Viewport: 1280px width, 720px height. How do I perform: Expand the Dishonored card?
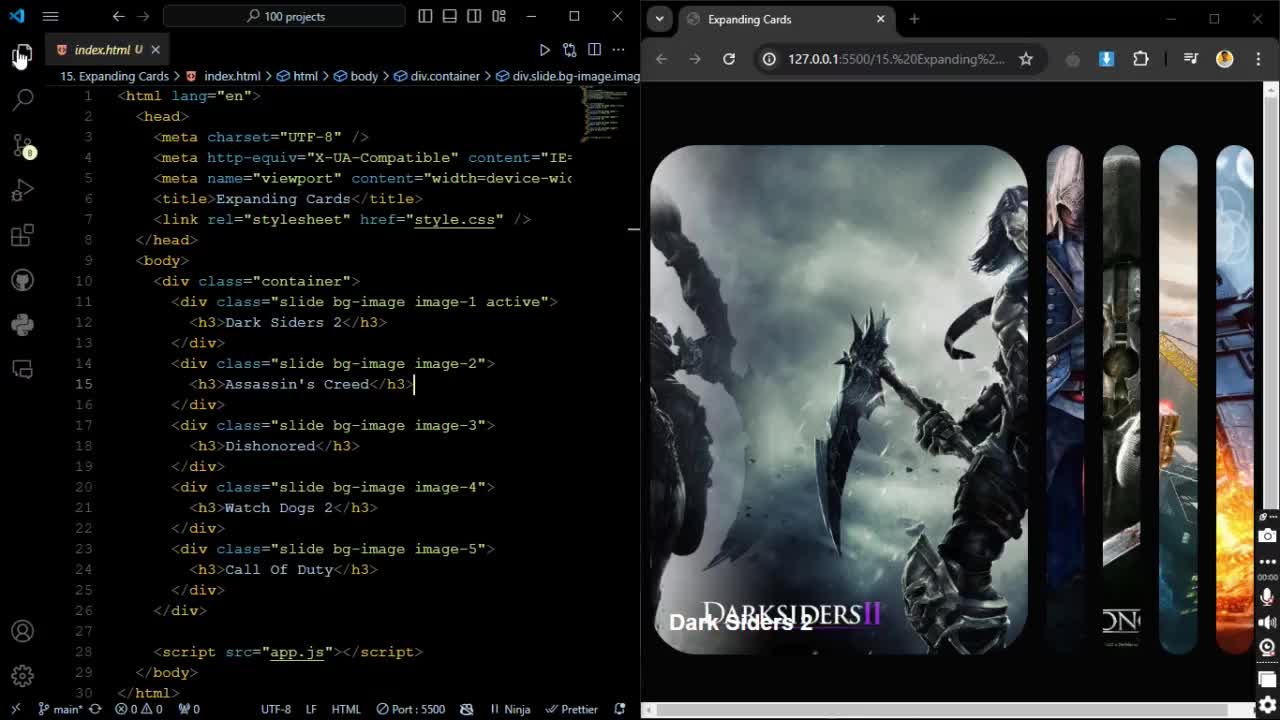pyautogui.click(x=1121, y=400)
